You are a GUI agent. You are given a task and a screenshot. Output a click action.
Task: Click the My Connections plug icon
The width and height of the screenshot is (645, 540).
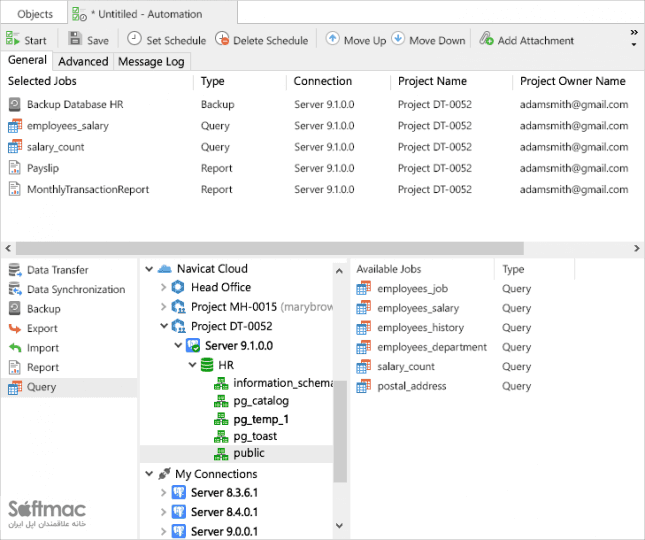tap(164, 474)
